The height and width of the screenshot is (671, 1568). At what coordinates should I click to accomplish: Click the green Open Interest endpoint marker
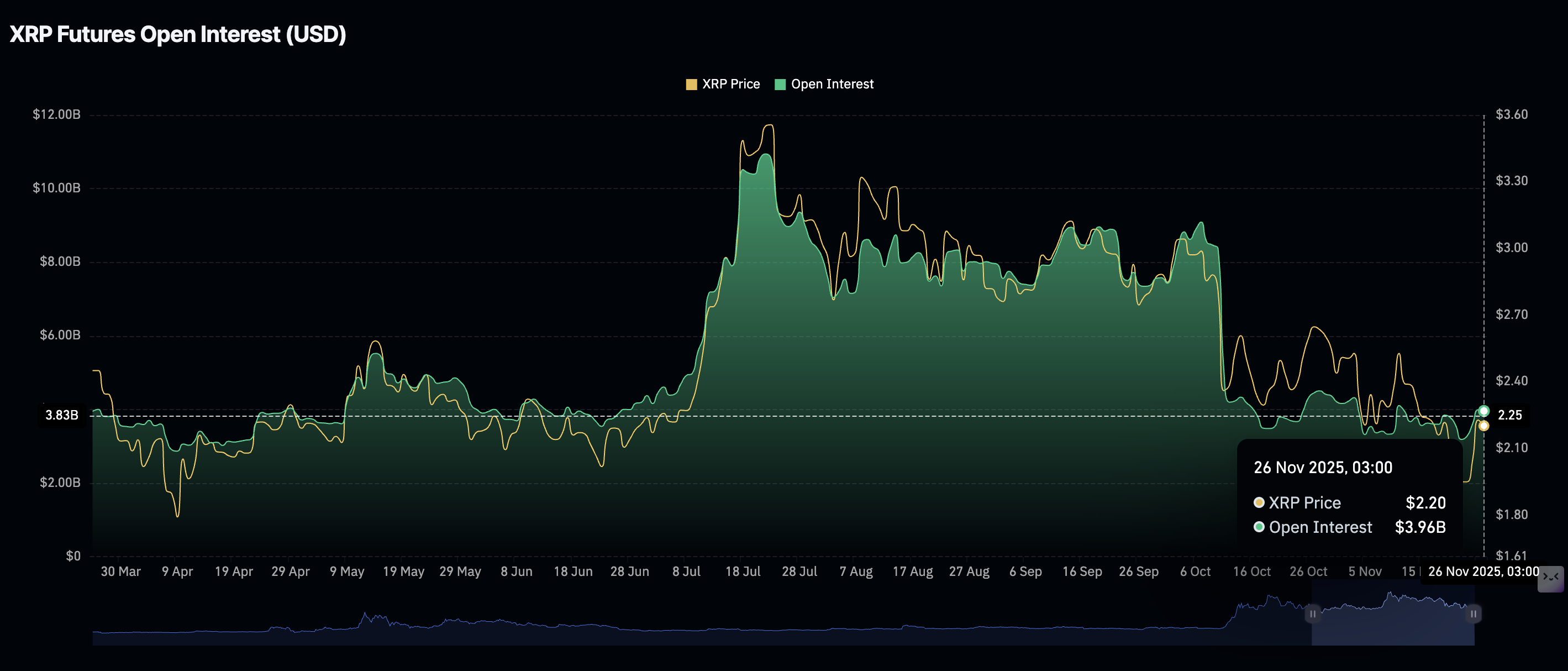[x=1483, y=411]
